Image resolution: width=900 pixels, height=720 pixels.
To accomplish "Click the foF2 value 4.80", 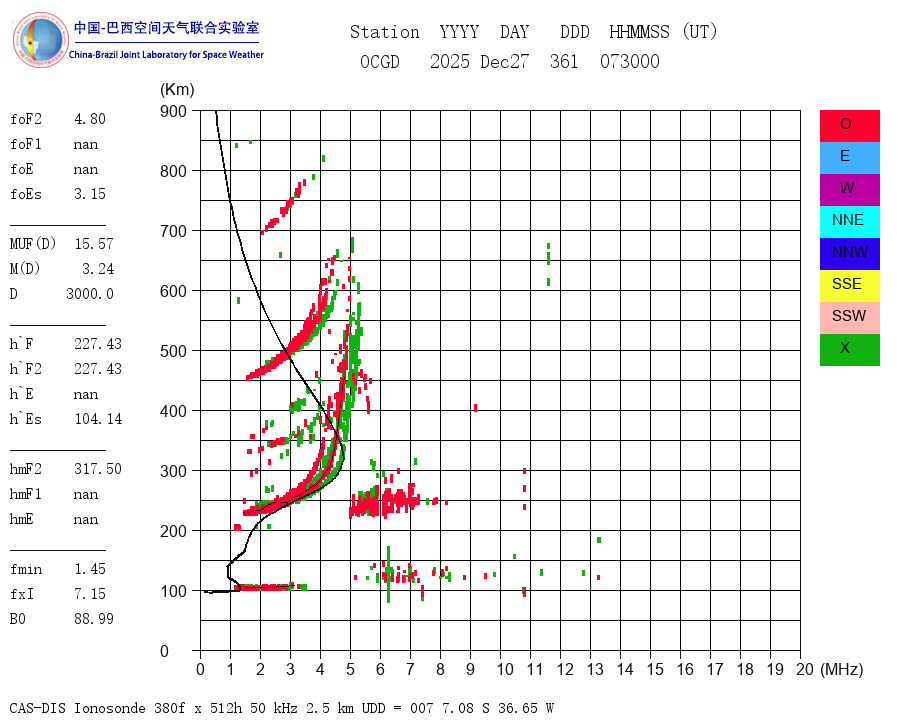I will pos(90,119).
